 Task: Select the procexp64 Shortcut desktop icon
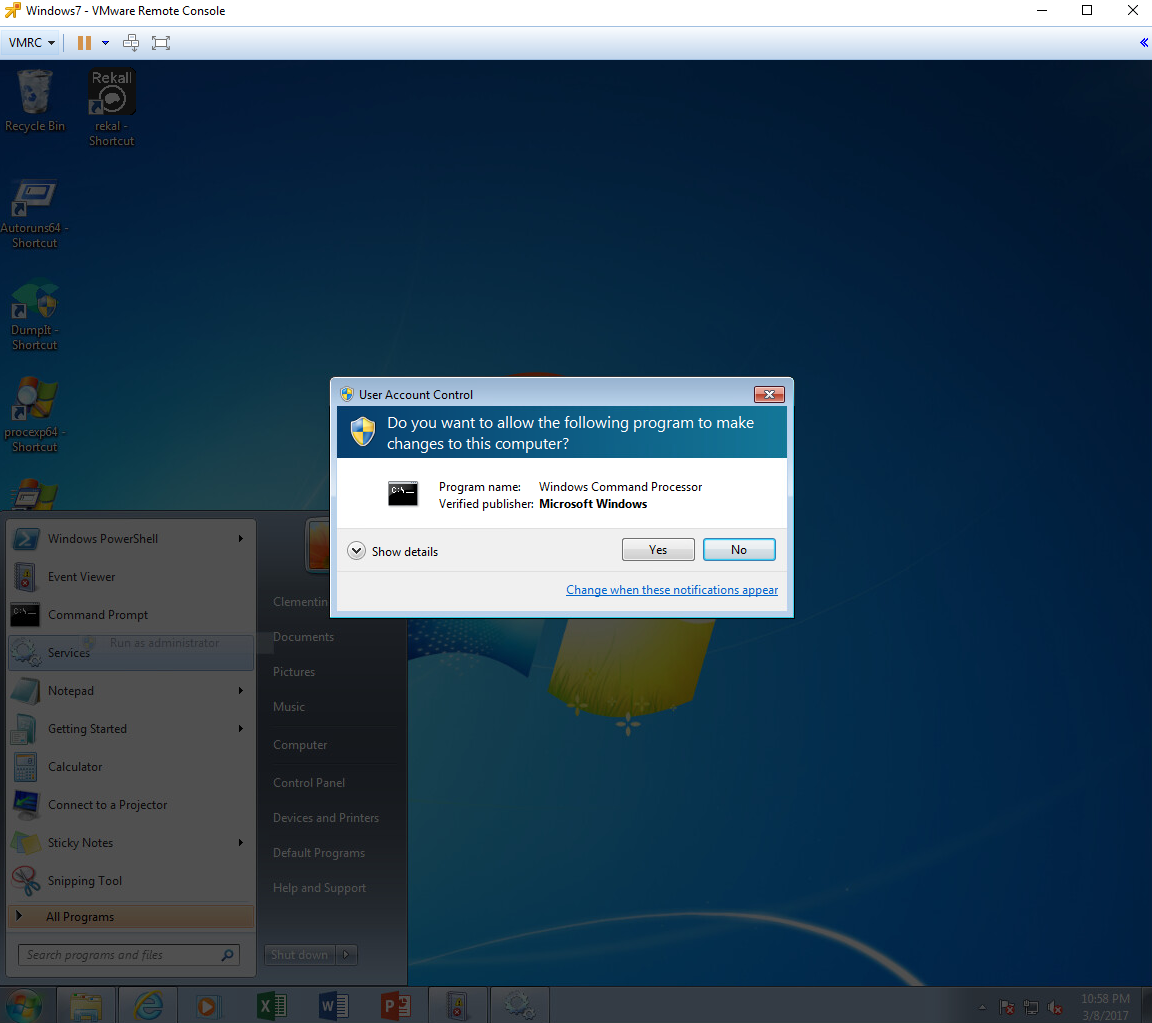tap(35, 415)
